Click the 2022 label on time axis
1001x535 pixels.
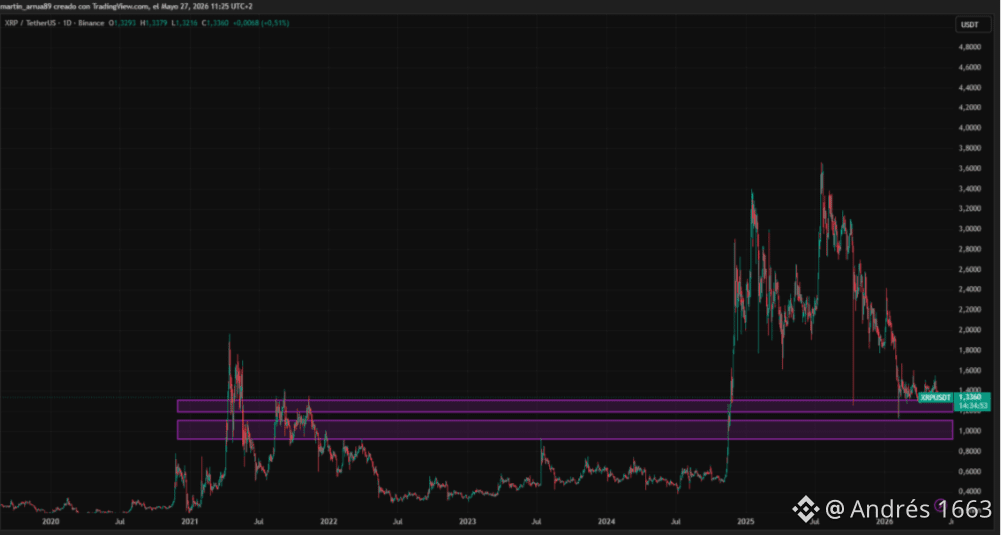pos(328,522)
